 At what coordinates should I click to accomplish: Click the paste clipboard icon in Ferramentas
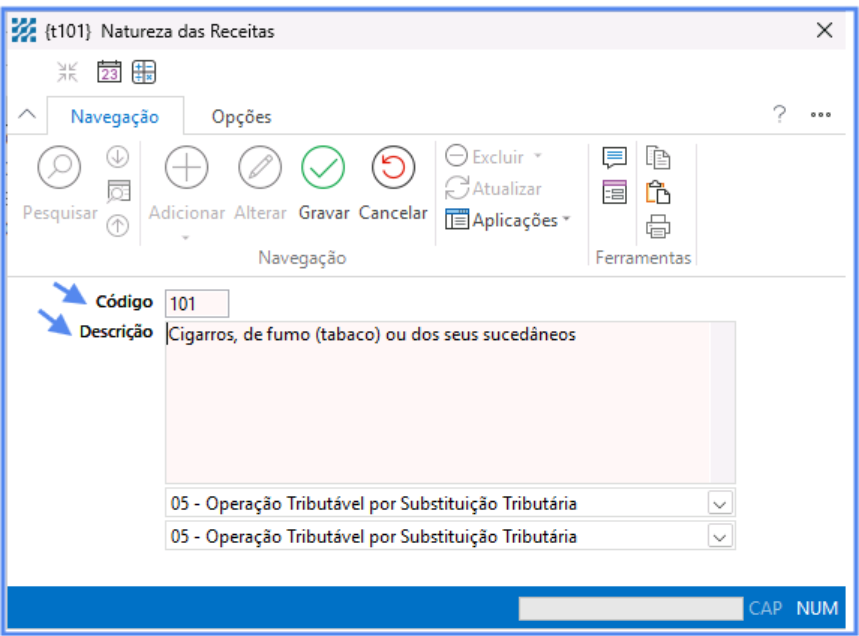click(x=658, y=192)
